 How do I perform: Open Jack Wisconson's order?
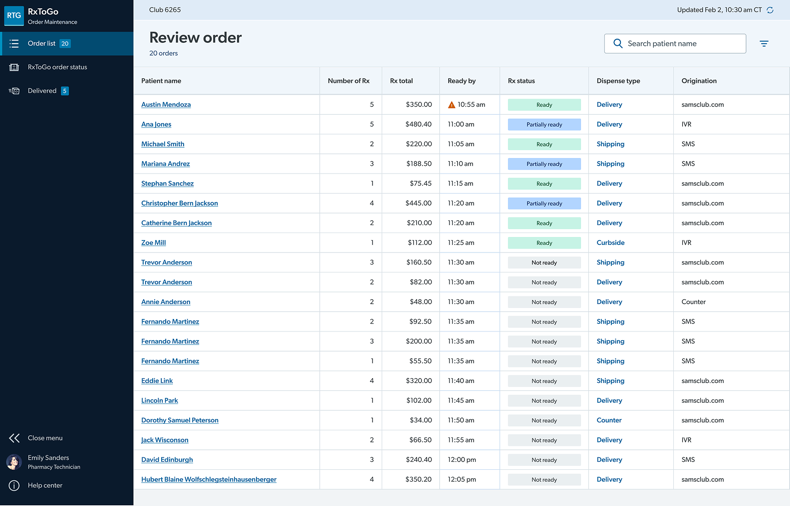pyautogui.click(x=165, y=440)
